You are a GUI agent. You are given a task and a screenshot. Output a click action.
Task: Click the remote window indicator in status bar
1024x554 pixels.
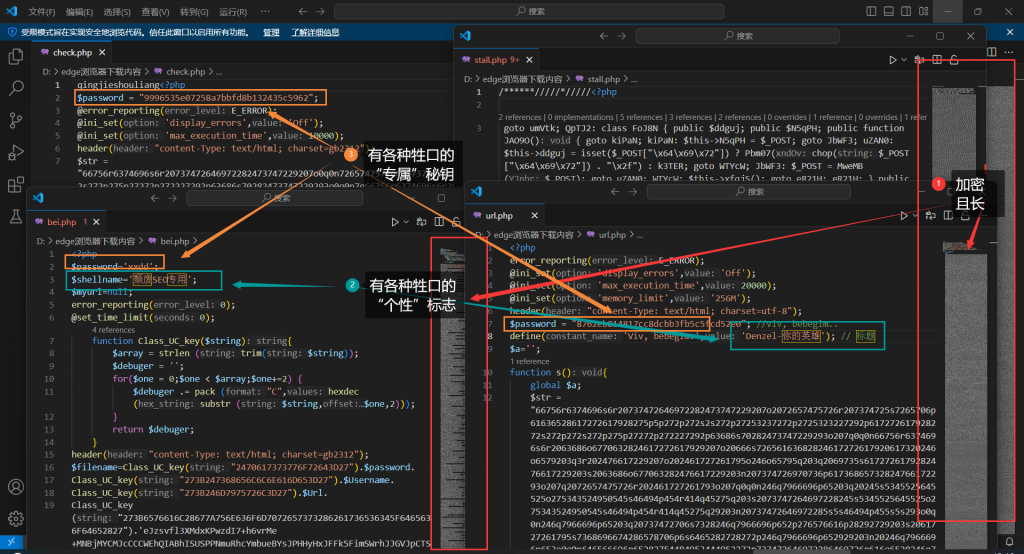12,542
